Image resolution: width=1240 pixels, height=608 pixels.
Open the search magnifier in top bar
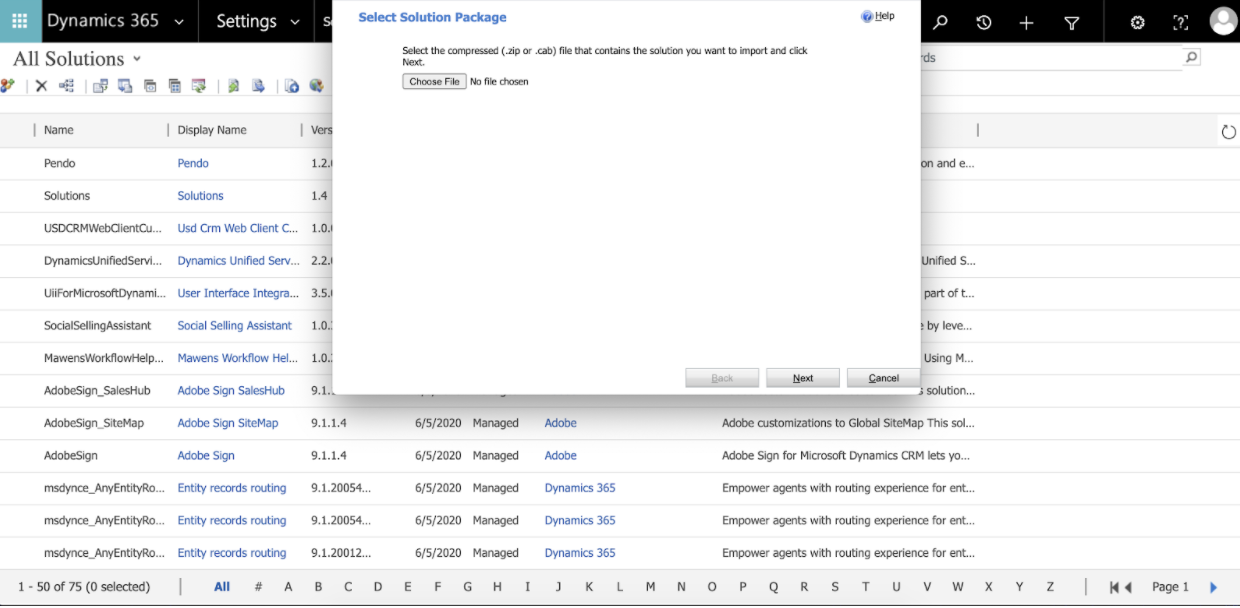click(x=940, y=22)
